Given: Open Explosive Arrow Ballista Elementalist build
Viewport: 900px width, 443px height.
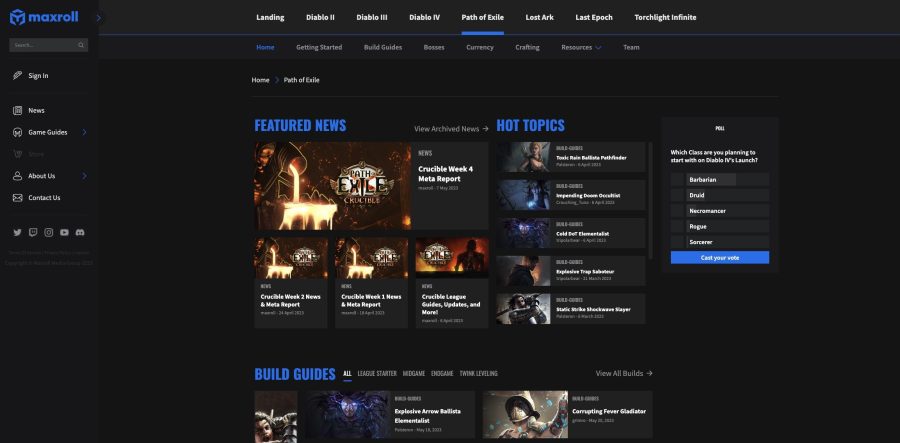Looking at the screenshot, I should tap(390, 415).
